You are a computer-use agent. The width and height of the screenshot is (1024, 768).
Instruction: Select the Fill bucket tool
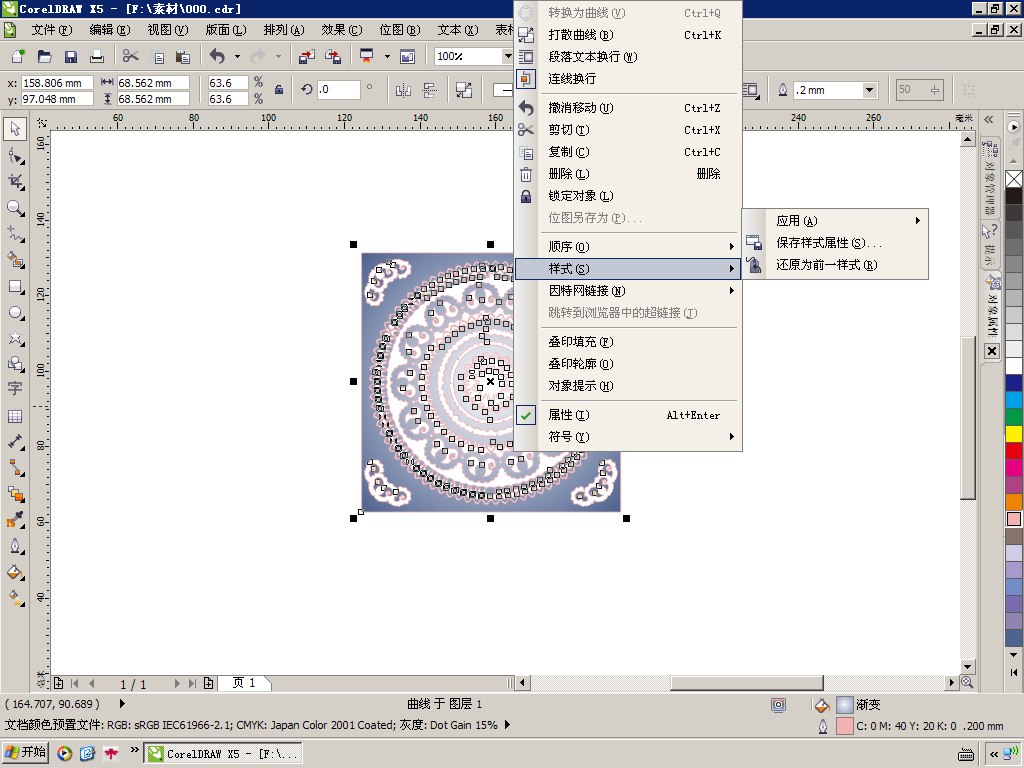click(15, 573)
